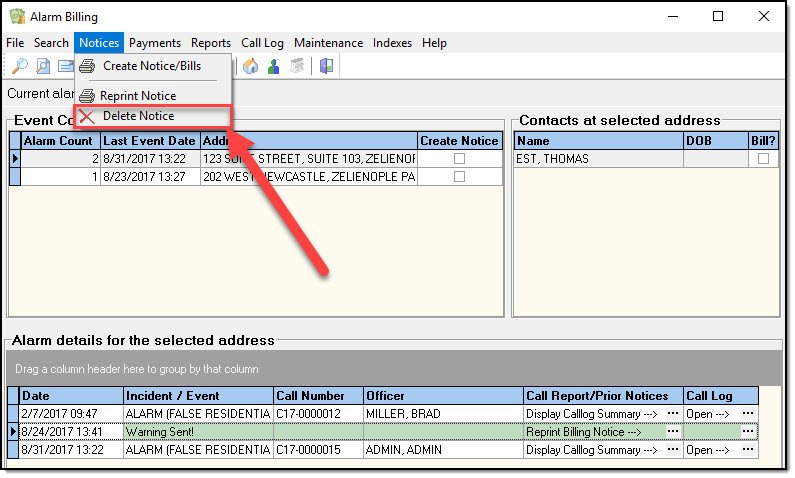Screen dimensions: 795x478
Task: Expand the Reports menu
Action: [x=211, y=43]
